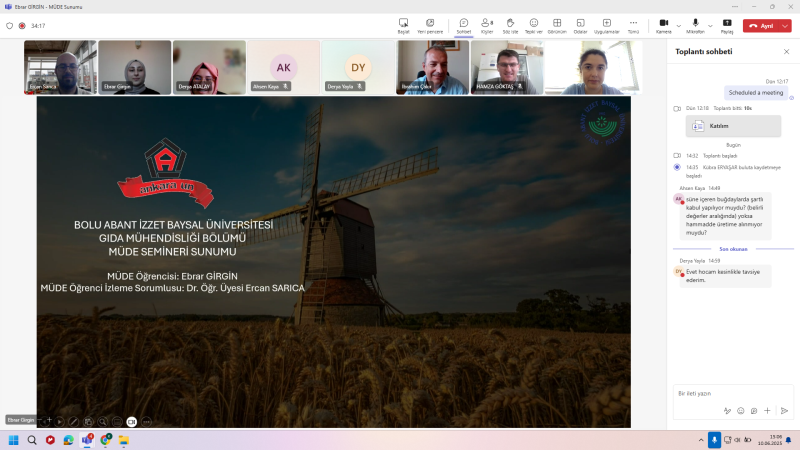
Task: Open the Başlat toolbar option
Action: coord(403,26)
